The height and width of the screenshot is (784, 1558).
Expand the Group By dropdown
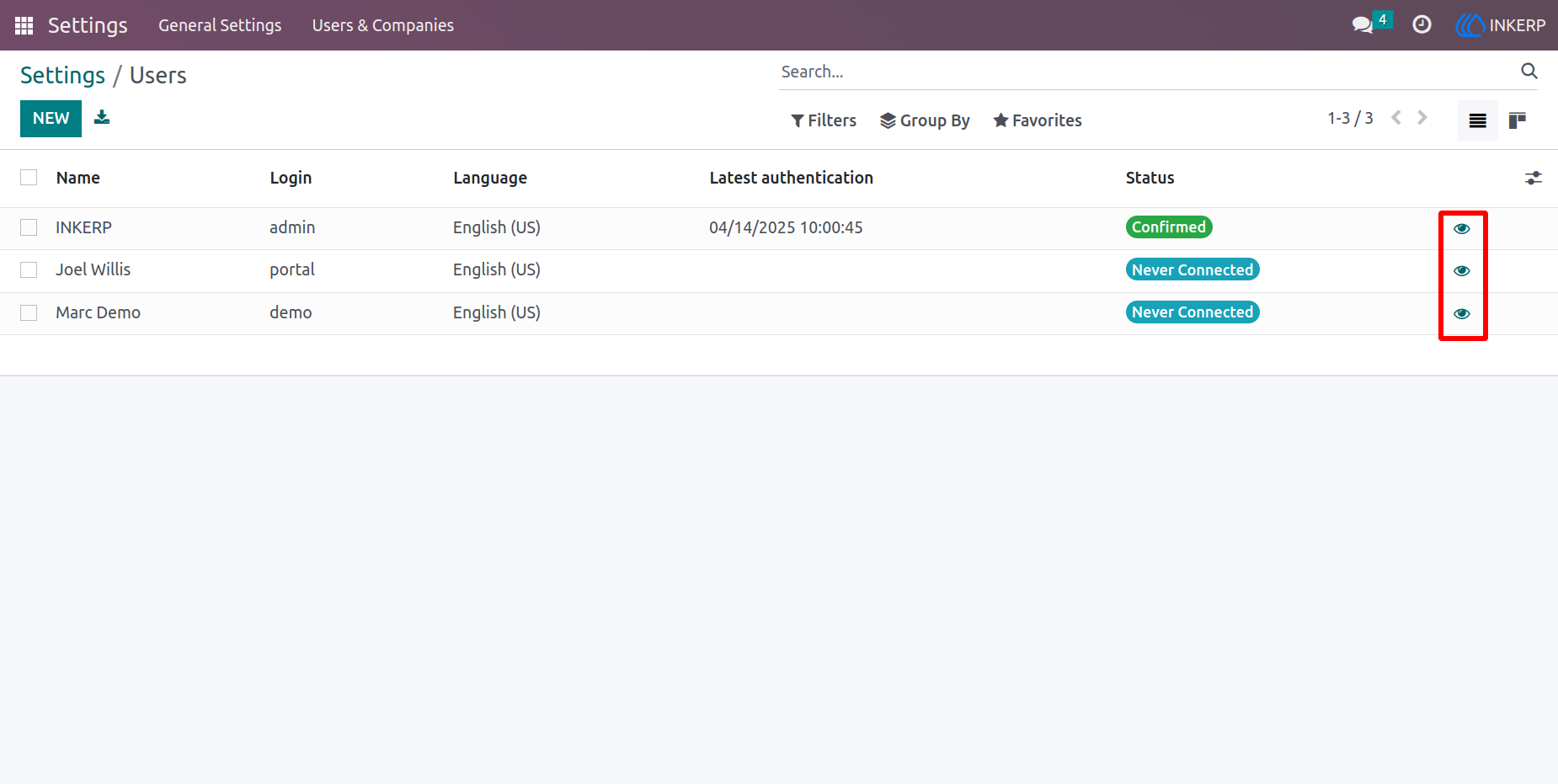click(925, 120)
